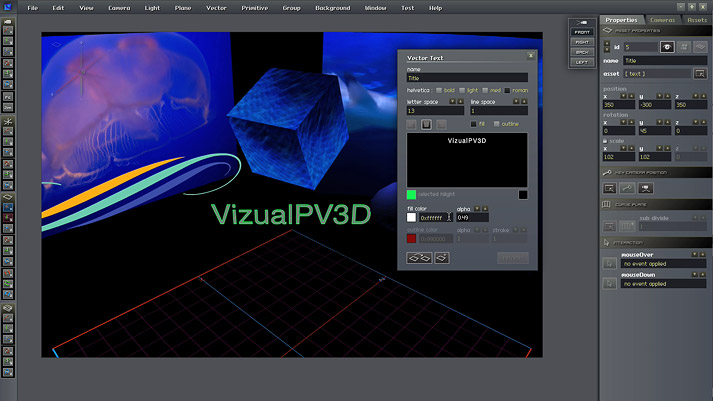The height and width of the screenshot is (401, 713).
Task: Toggle the outline checkbox in Vector Text
Action: (495, 124)
